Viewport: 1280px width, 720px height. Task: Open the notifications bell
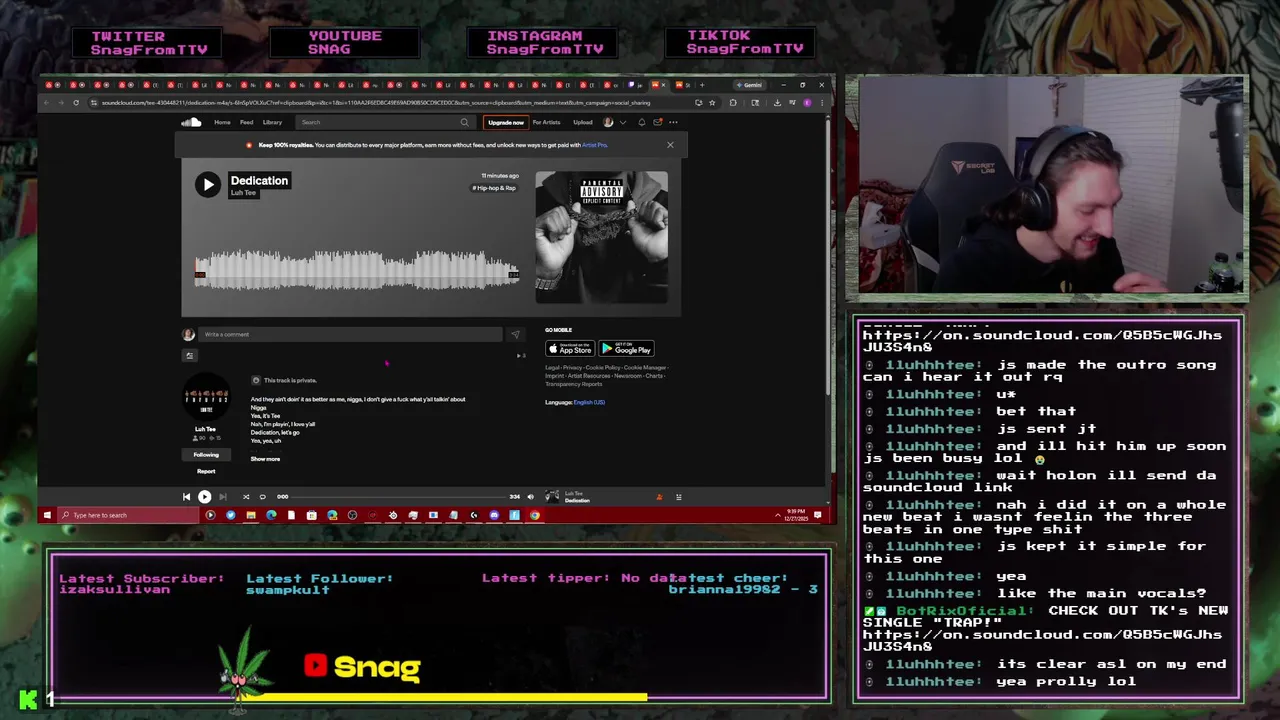[x=642, y=122]
